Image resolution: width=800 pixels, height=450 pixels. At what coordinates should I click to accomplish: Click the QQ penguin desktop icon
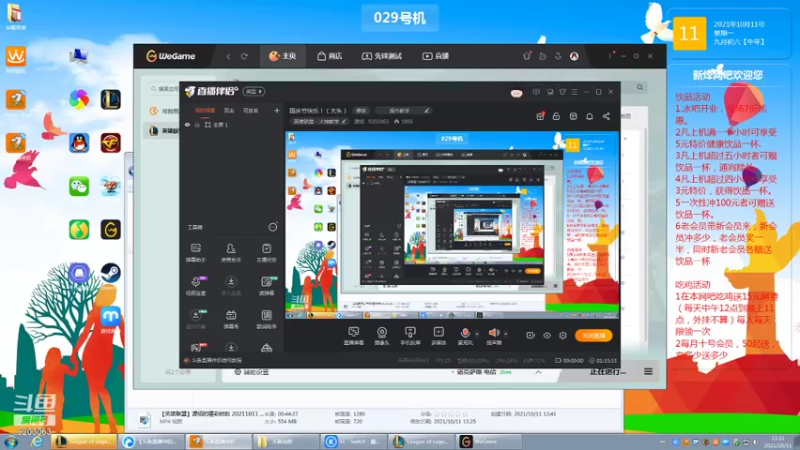[x=79, y=143]
